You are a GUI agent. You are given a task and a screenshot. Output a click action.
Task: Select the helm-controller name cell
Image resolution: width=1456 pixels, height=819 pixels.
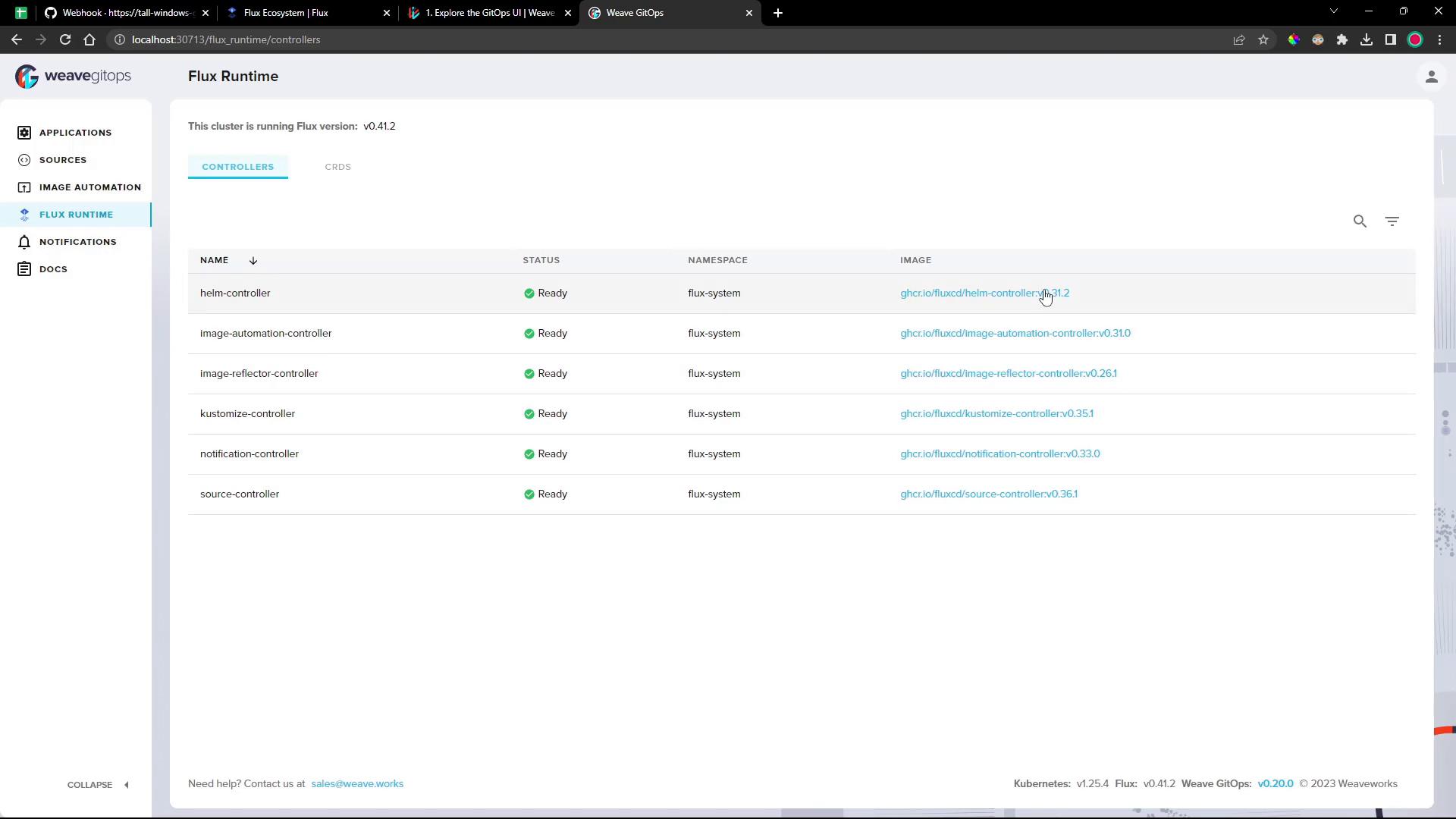click(235, 293)
